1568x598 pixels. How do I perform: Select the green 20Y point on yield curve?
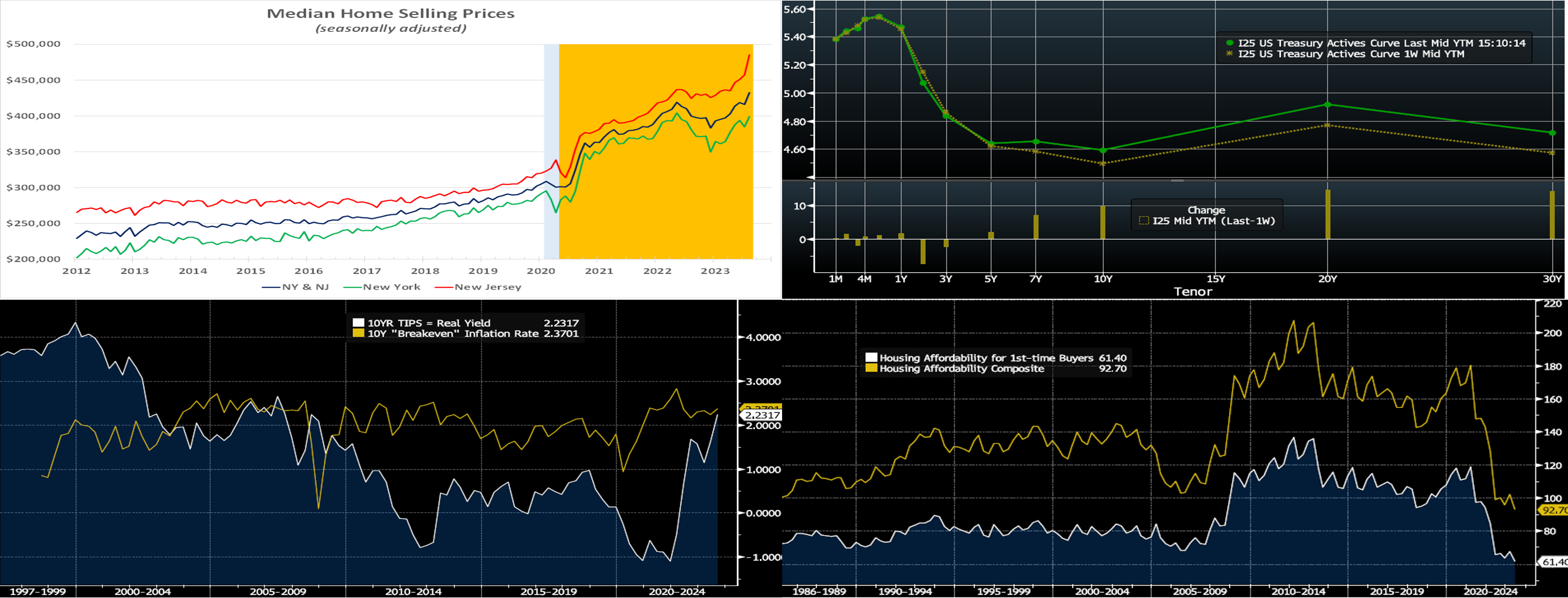[x=1328, y=105]
